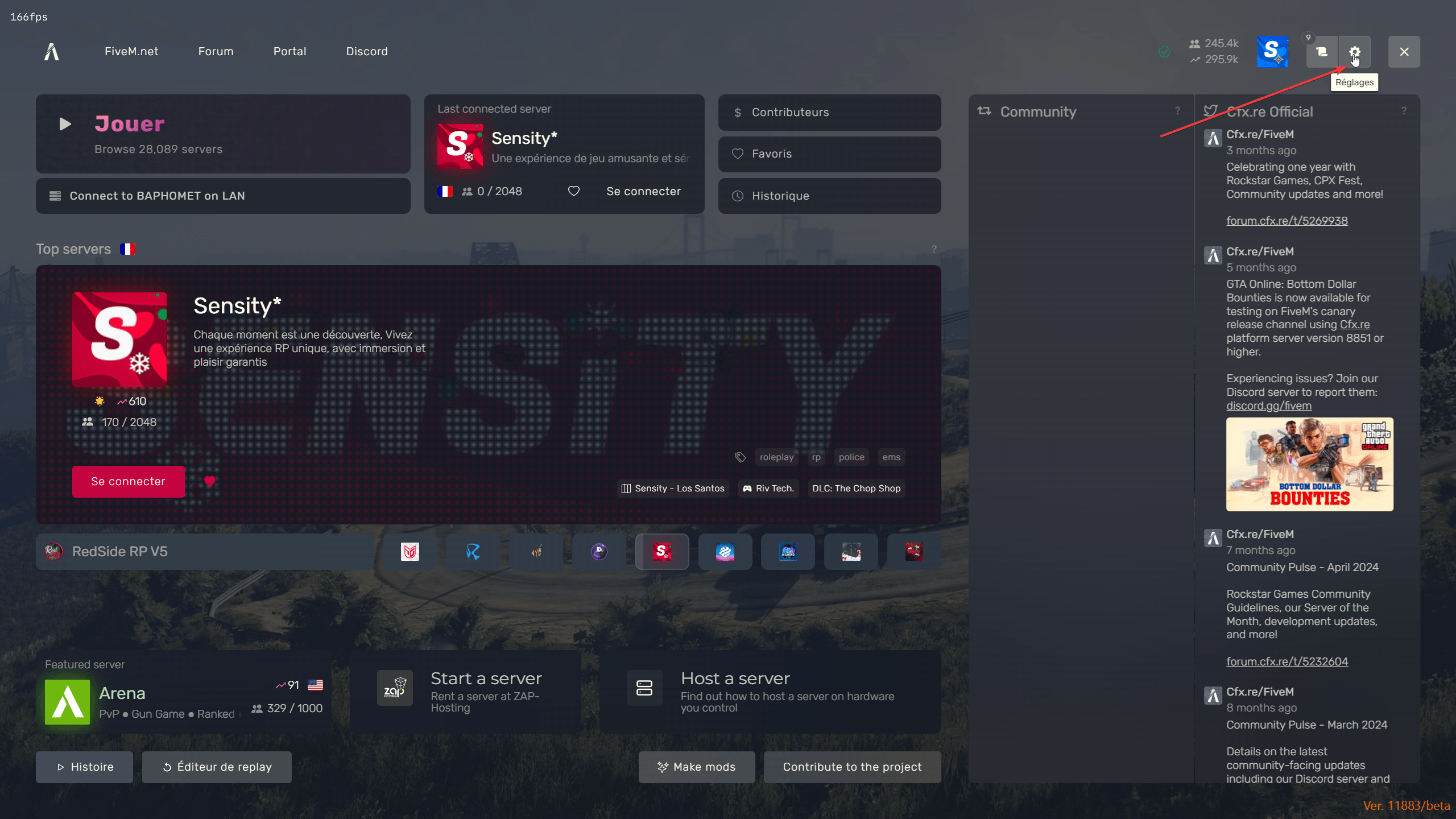This screenshot has height=819, width=1456.
Task: Select the white and red car server icon
Action: [x=851, y=552]
